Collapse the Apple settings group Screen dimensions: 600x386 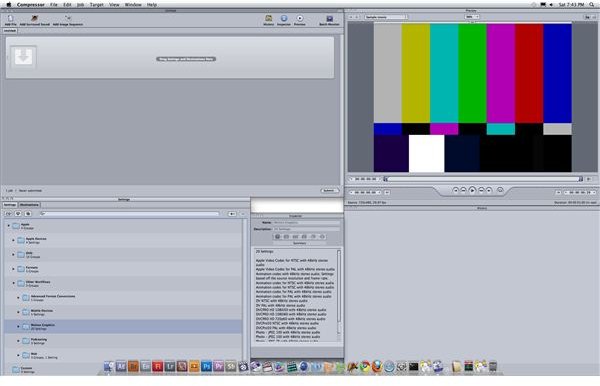coord(8,226)
